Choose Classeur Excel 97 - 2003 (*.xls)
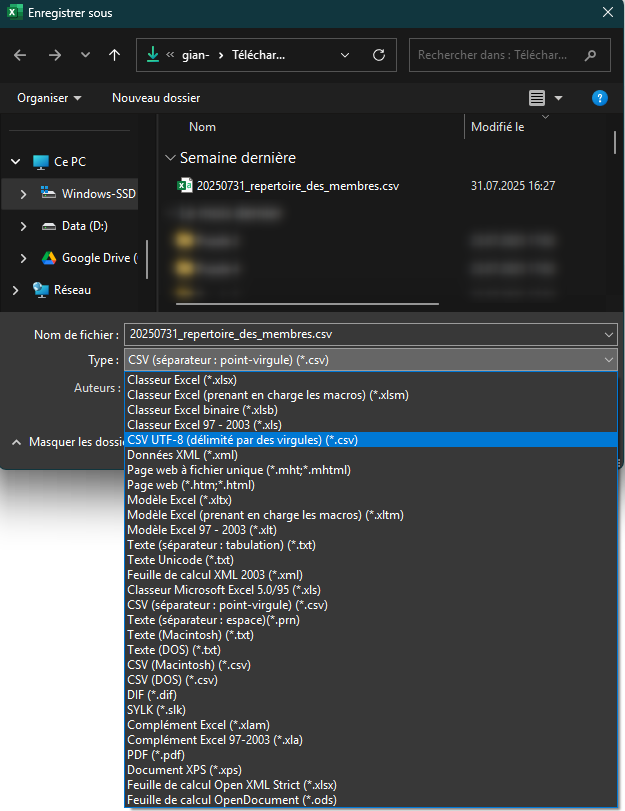Screen dimensions: 625x811 (x=370, y=425)
